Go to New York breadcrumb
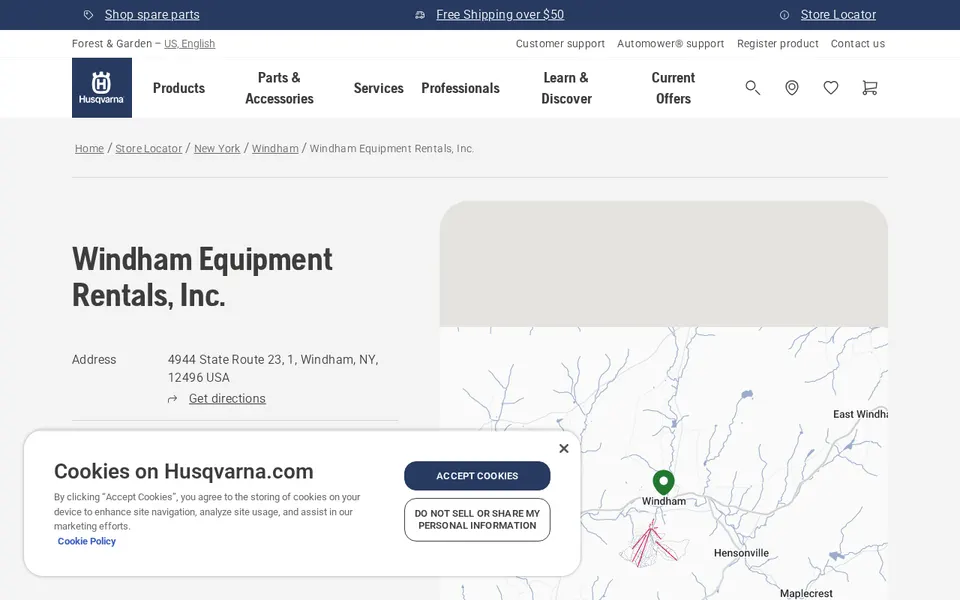 [x=217, y=148]
